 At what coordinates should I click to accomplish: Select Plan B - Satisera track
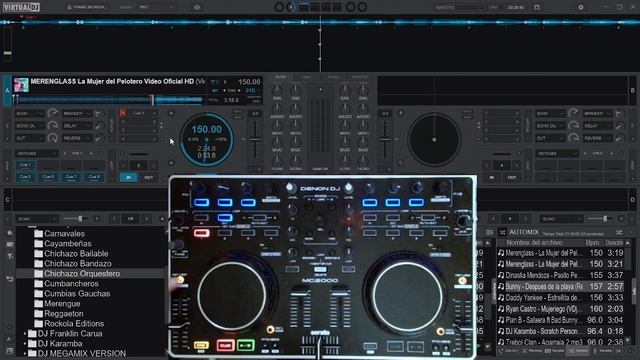560,320
